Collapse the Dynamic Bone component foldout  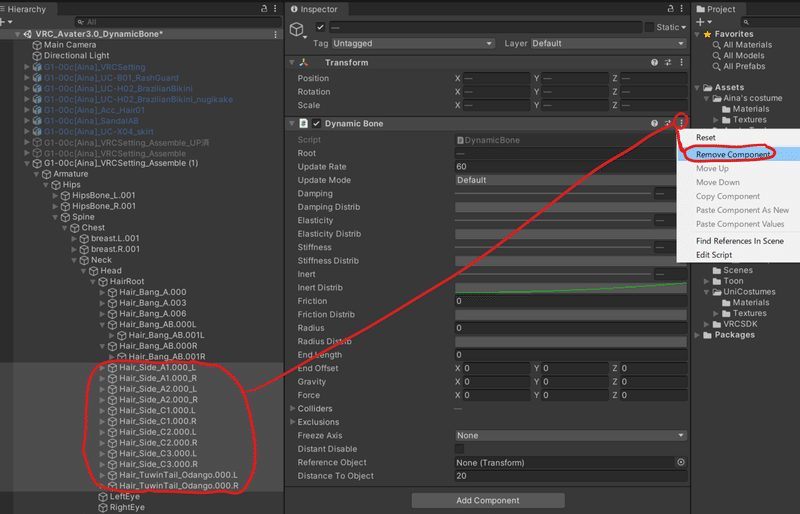point(292,124)
